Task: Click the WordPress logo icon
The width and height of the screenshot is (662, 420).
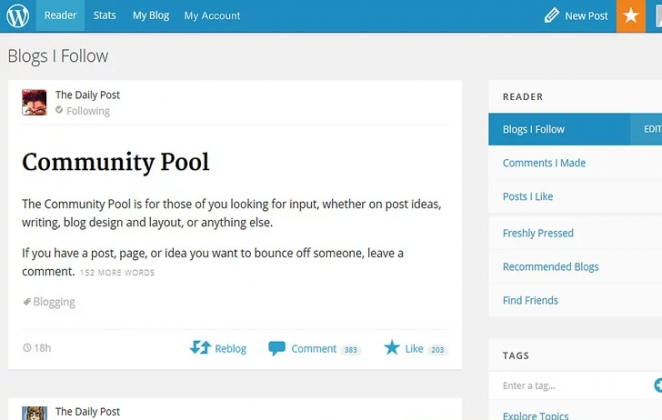Action: click(x=18, y=16)
